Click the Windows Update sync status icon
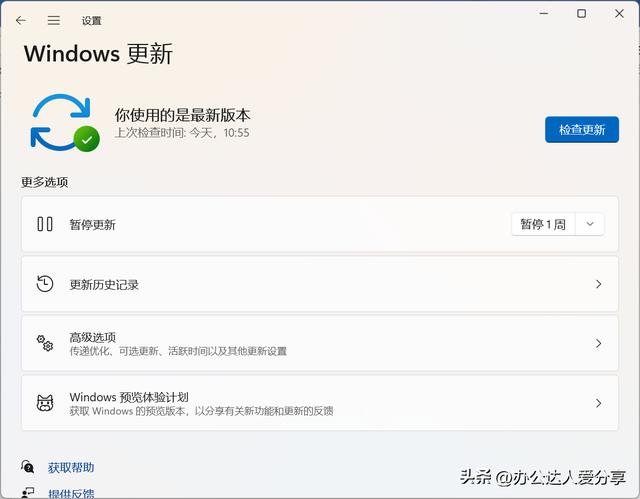This screenshot has height=499, width=640. click(64, 123)
